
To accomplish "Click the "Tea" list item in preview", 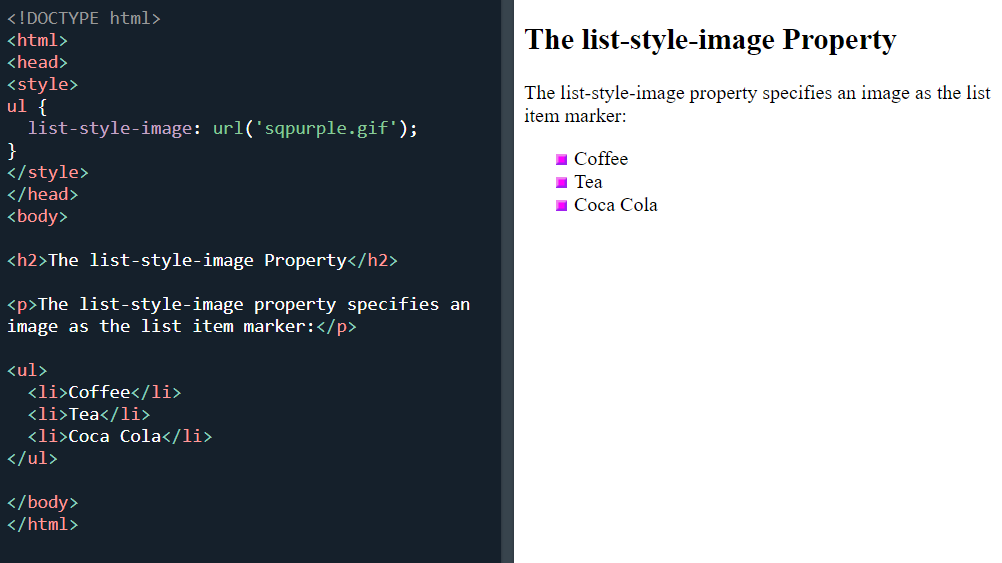I will click(x=588, y=182).
